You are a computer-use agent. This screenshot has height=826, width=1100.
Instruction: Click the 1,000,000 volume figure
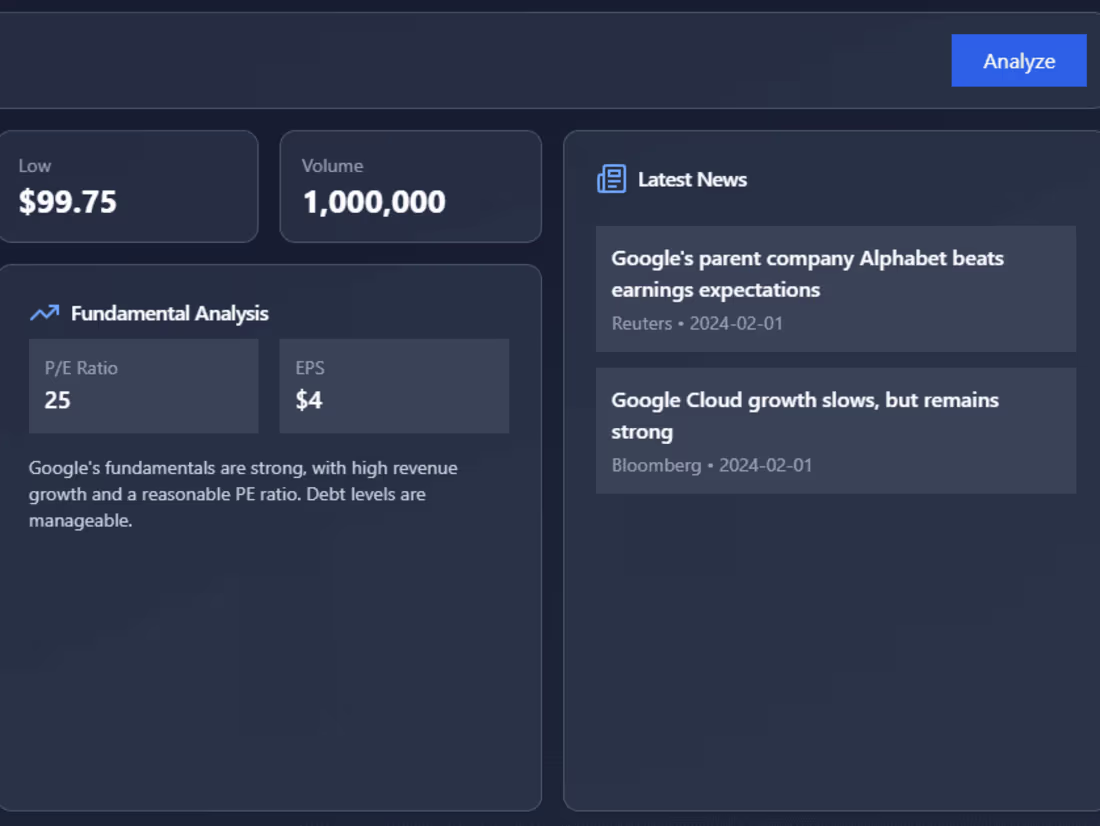(x=374, y=202)
